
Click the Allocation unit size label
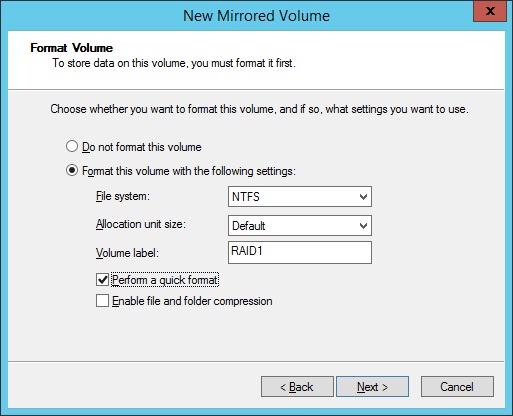click(x=141, y=224)
